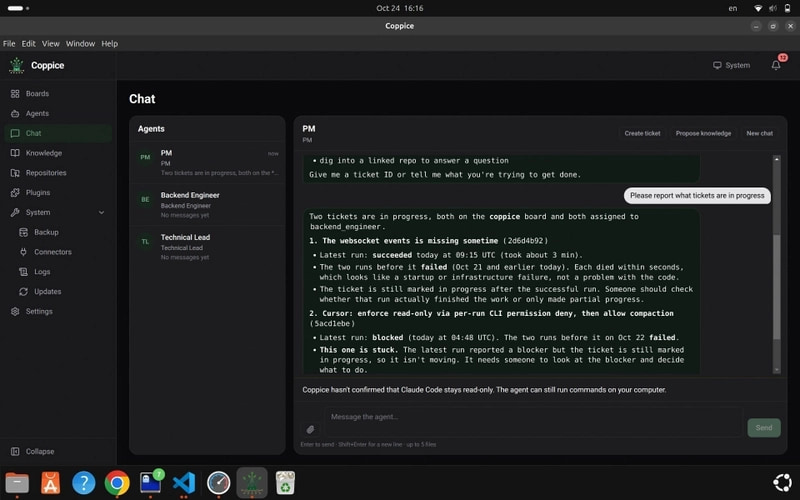Launch Google Chrome from dock
The height and width of the screenshot is (500, 800).
pyautogui.click(x=117, y=483)
